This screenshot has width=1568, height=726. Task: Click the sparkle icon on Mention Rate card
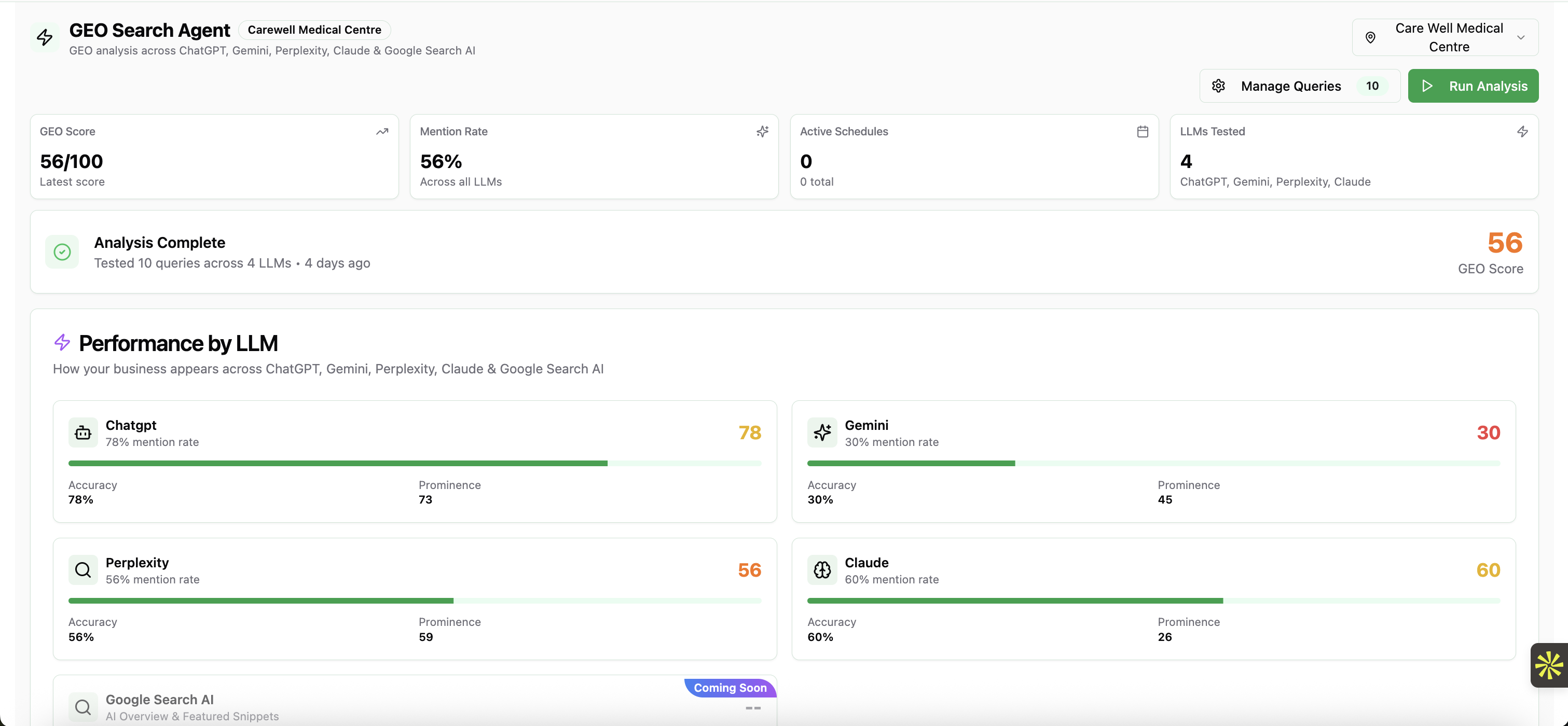(763, 131)
